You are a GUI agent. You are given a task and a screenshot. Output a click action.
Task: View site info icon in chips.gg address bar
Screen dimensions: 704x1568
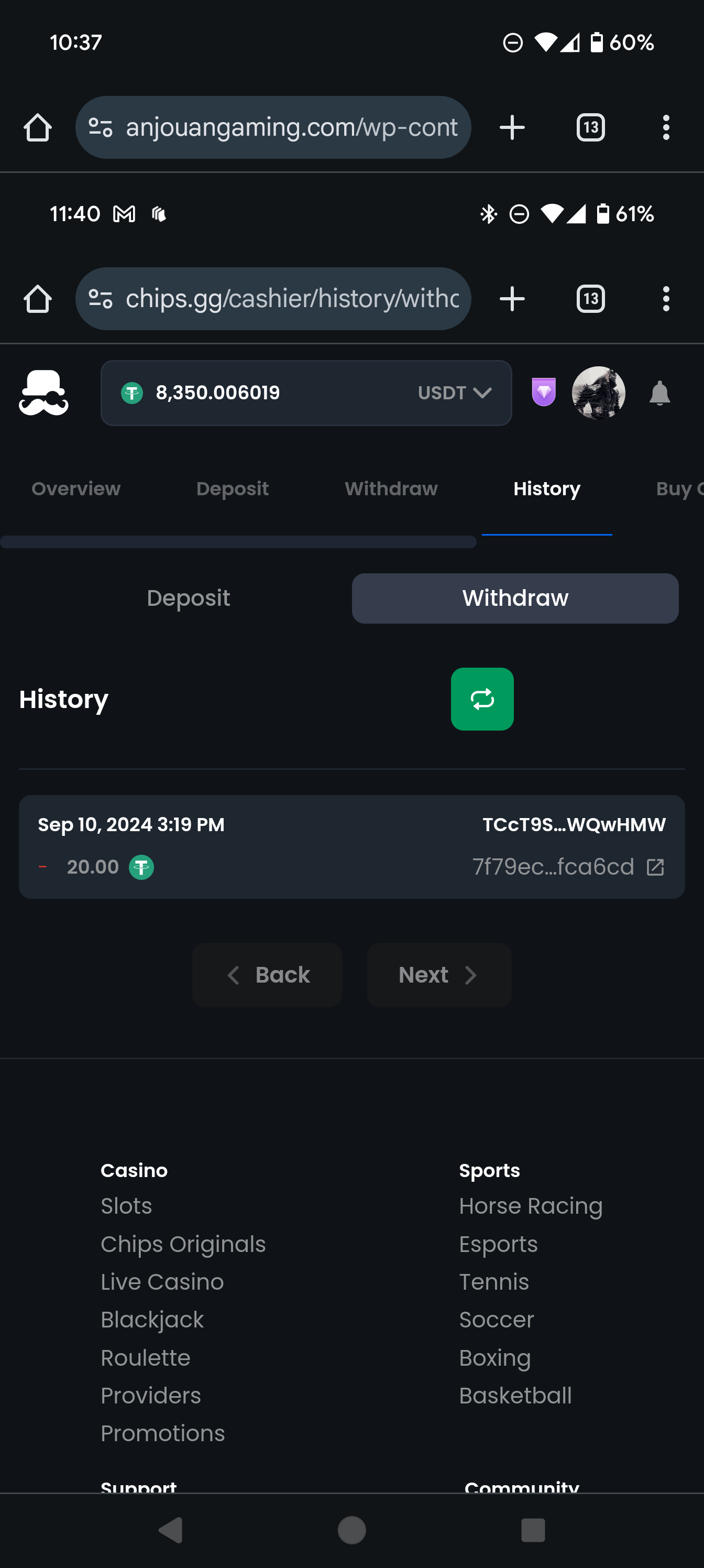tap(101, 299)
